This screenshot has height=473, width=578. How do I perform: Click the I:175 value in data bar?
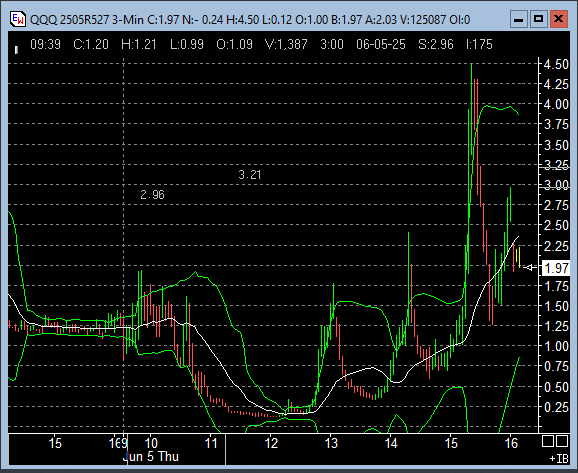pyautogui.click(x=479, y=45)
